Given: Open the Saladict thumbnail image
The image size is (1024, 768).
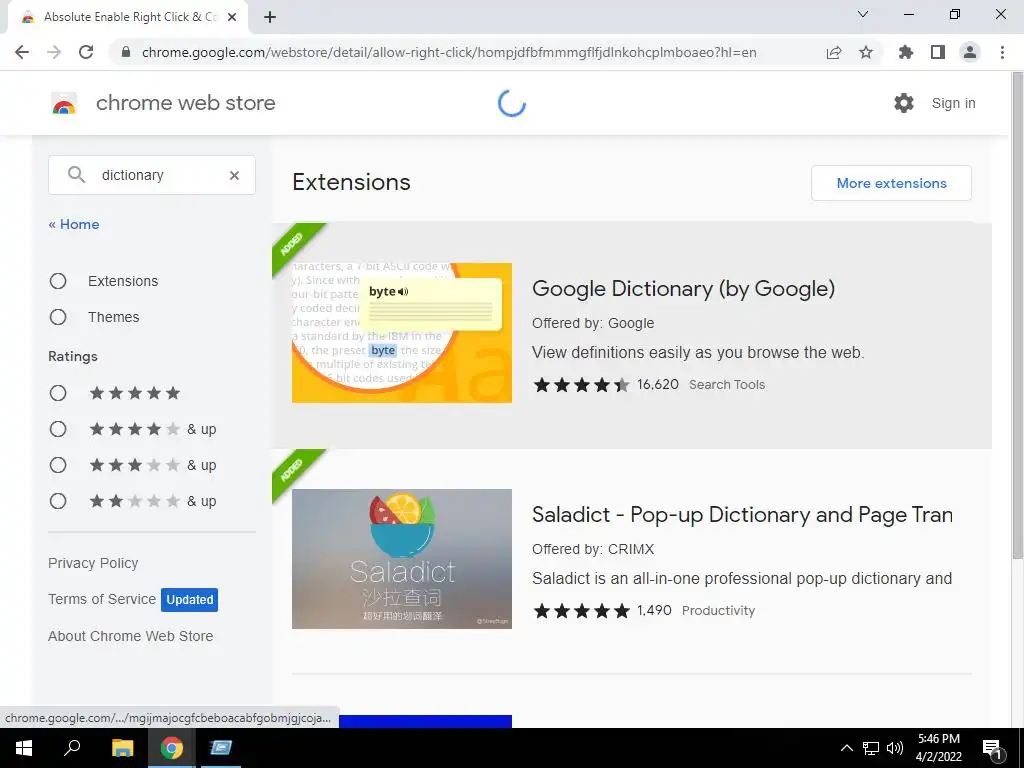Looking at the screenshot, I should (x=402, y=559).
